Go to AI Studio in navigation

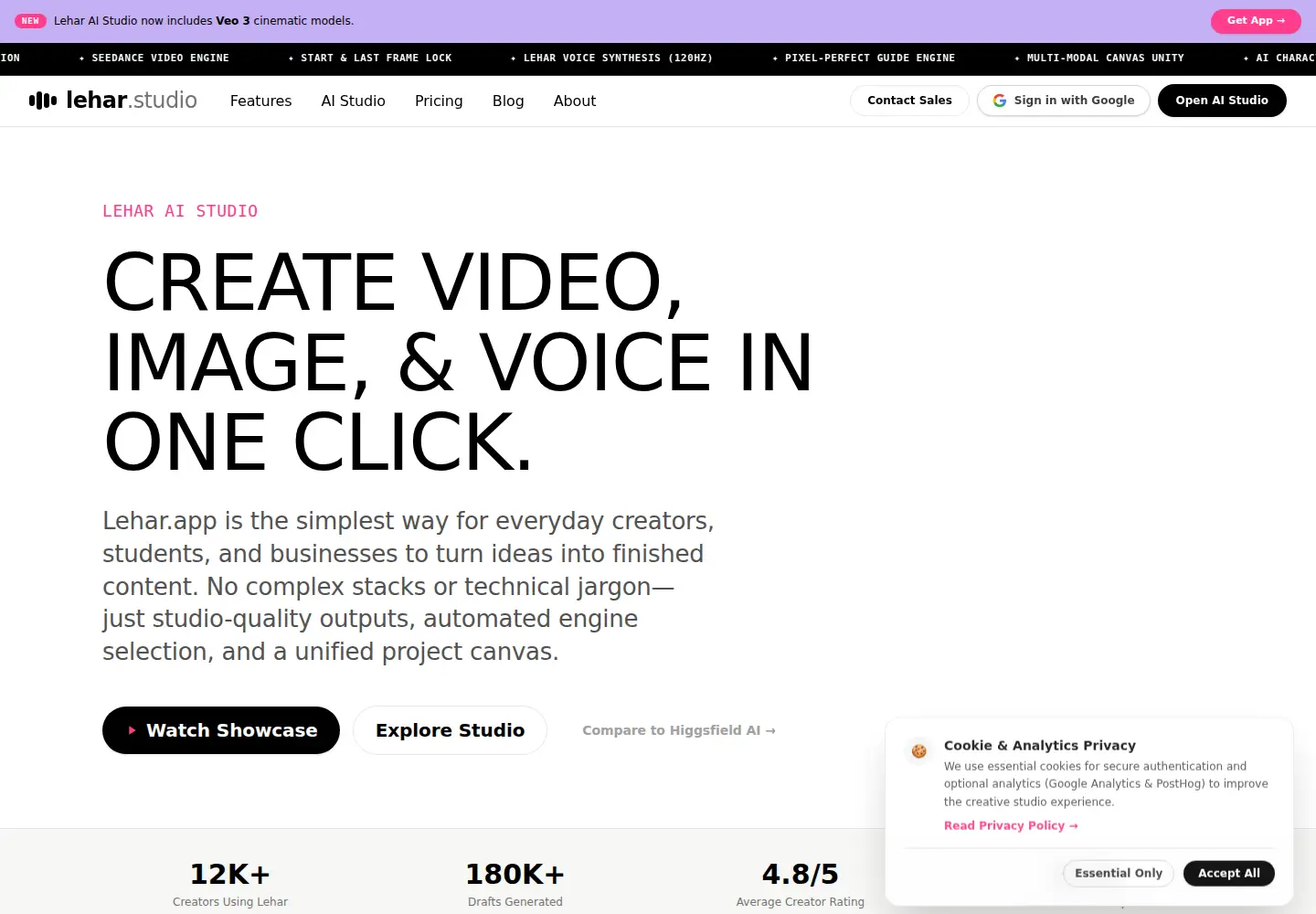click(x=353, y=101)
